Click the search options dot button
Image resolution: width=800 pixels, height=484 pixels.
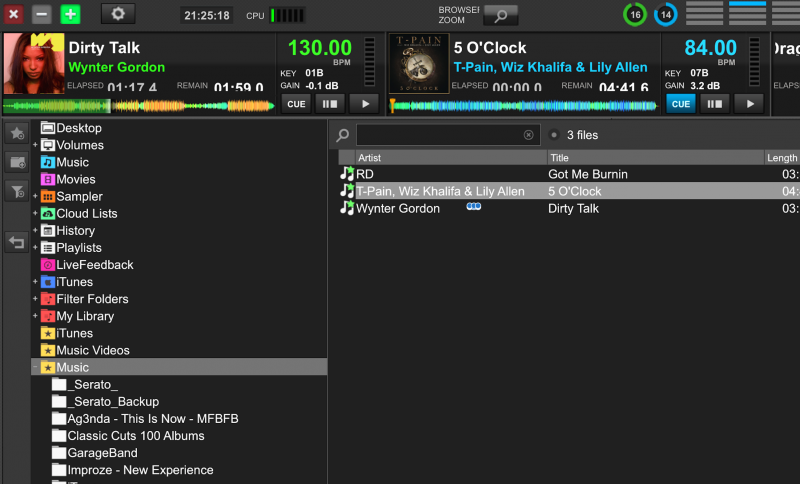click(x=554, y=135)
